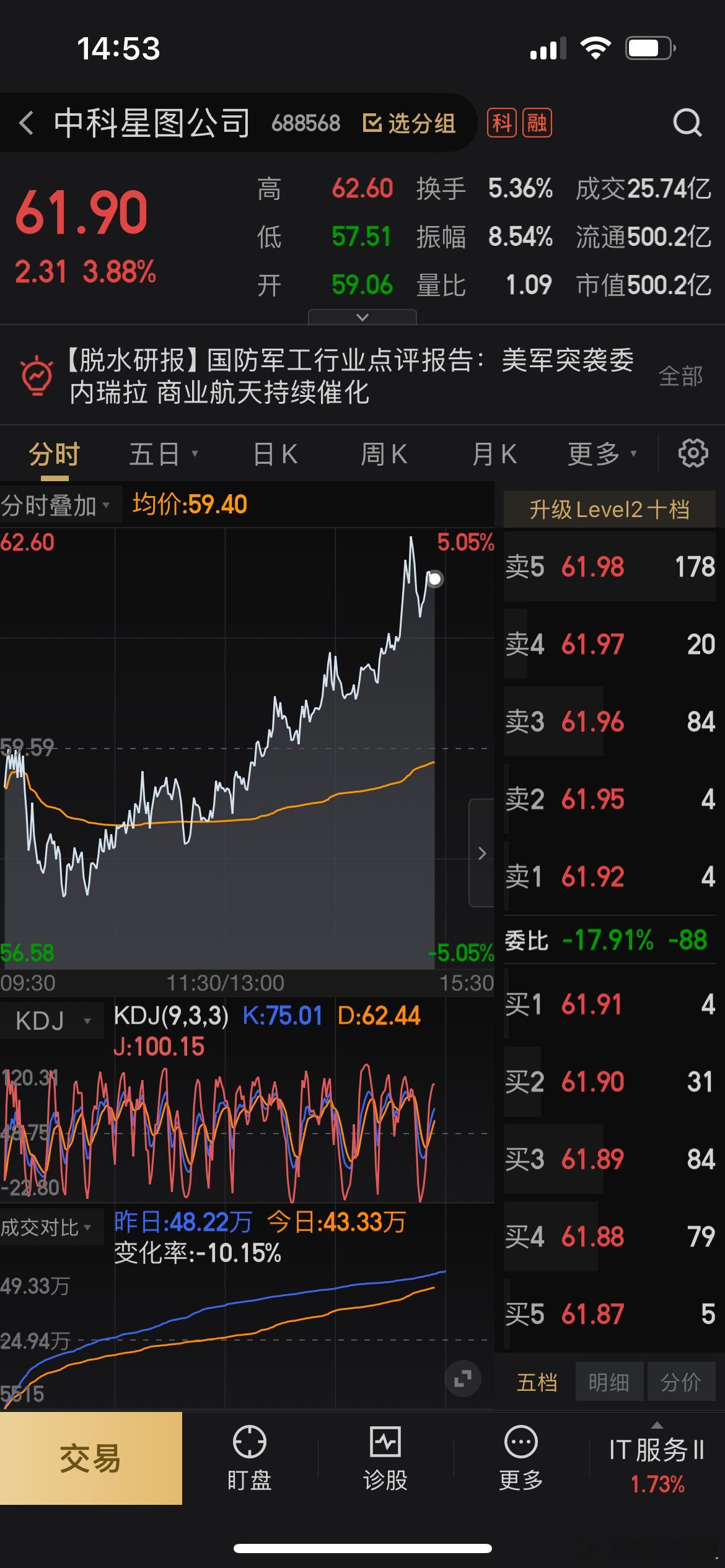Tap the cellular signal icon
Viewport: 725px width, 1568px height.
tap(548, 48)
